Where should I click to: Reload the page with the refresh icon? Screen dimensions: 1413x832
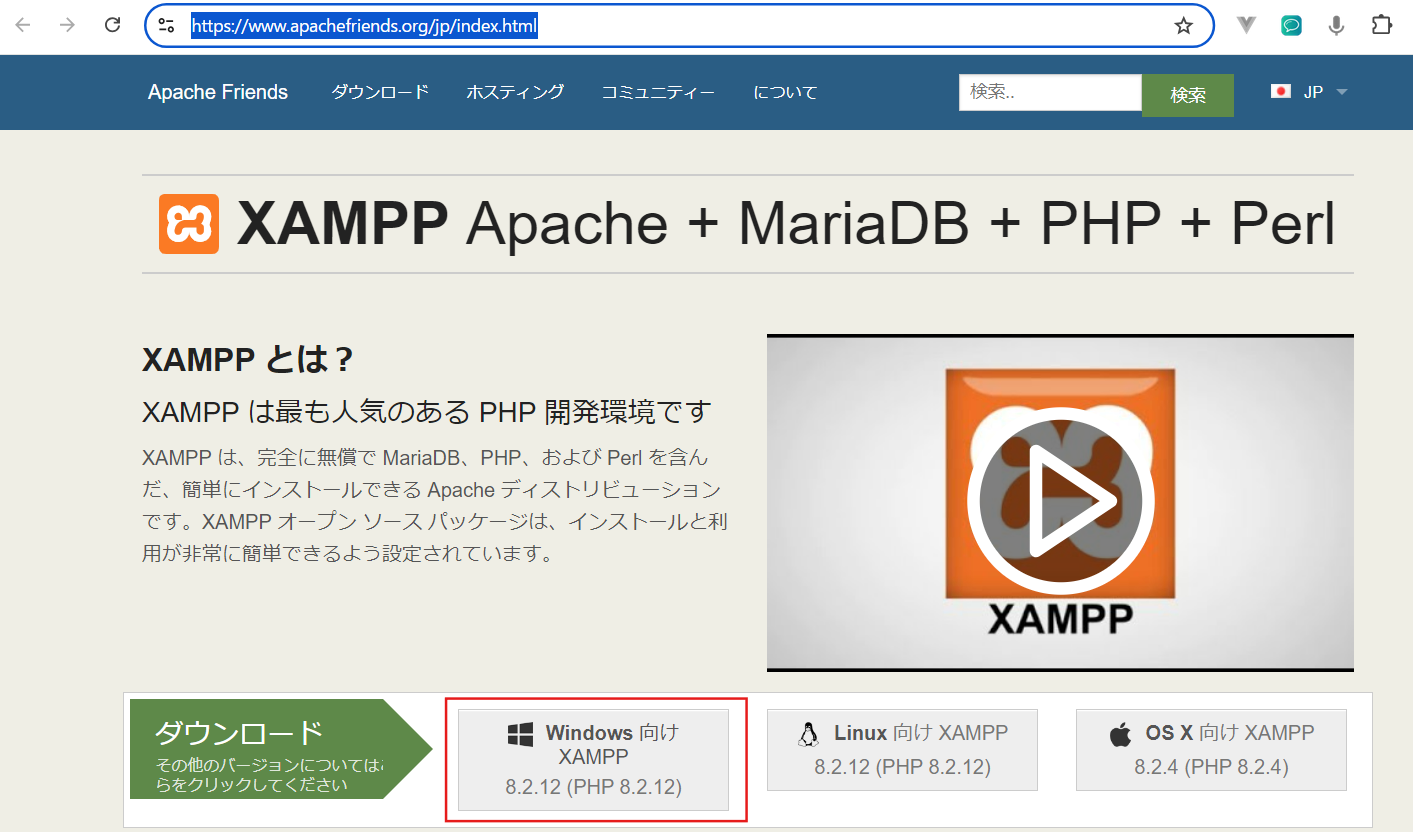pos(112,25)
